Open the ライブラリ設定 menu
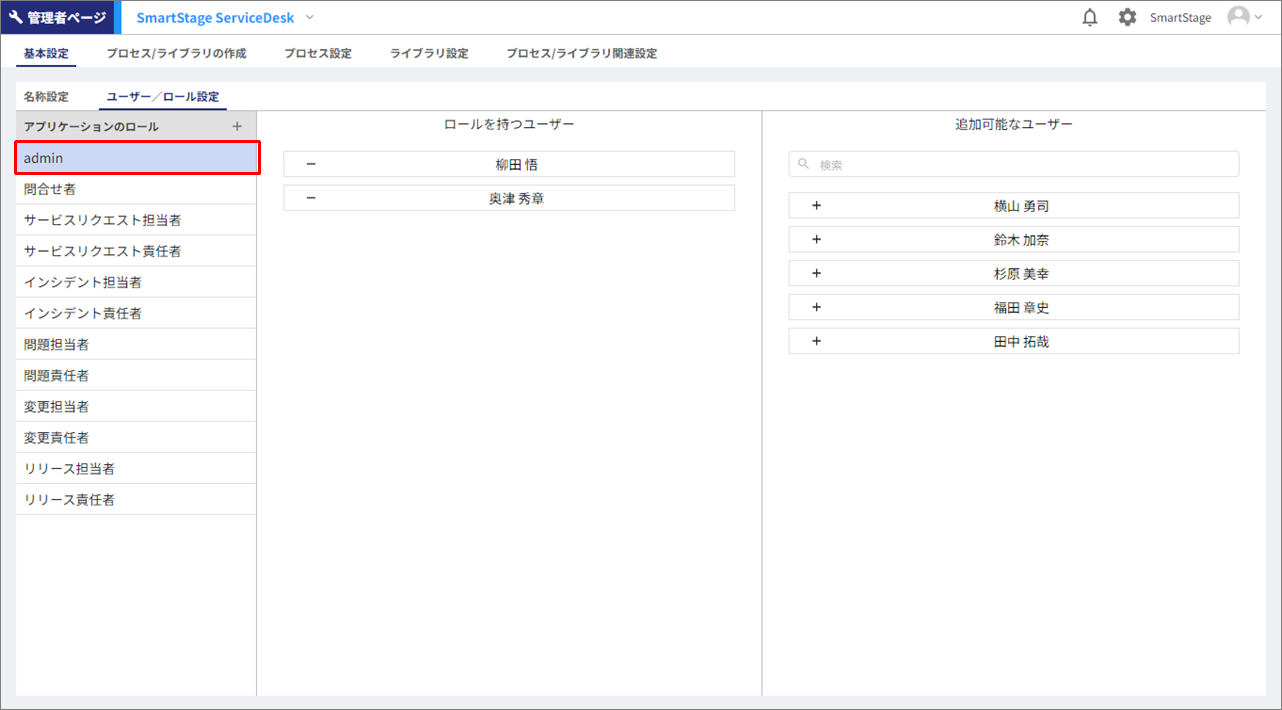 point(428,54)
